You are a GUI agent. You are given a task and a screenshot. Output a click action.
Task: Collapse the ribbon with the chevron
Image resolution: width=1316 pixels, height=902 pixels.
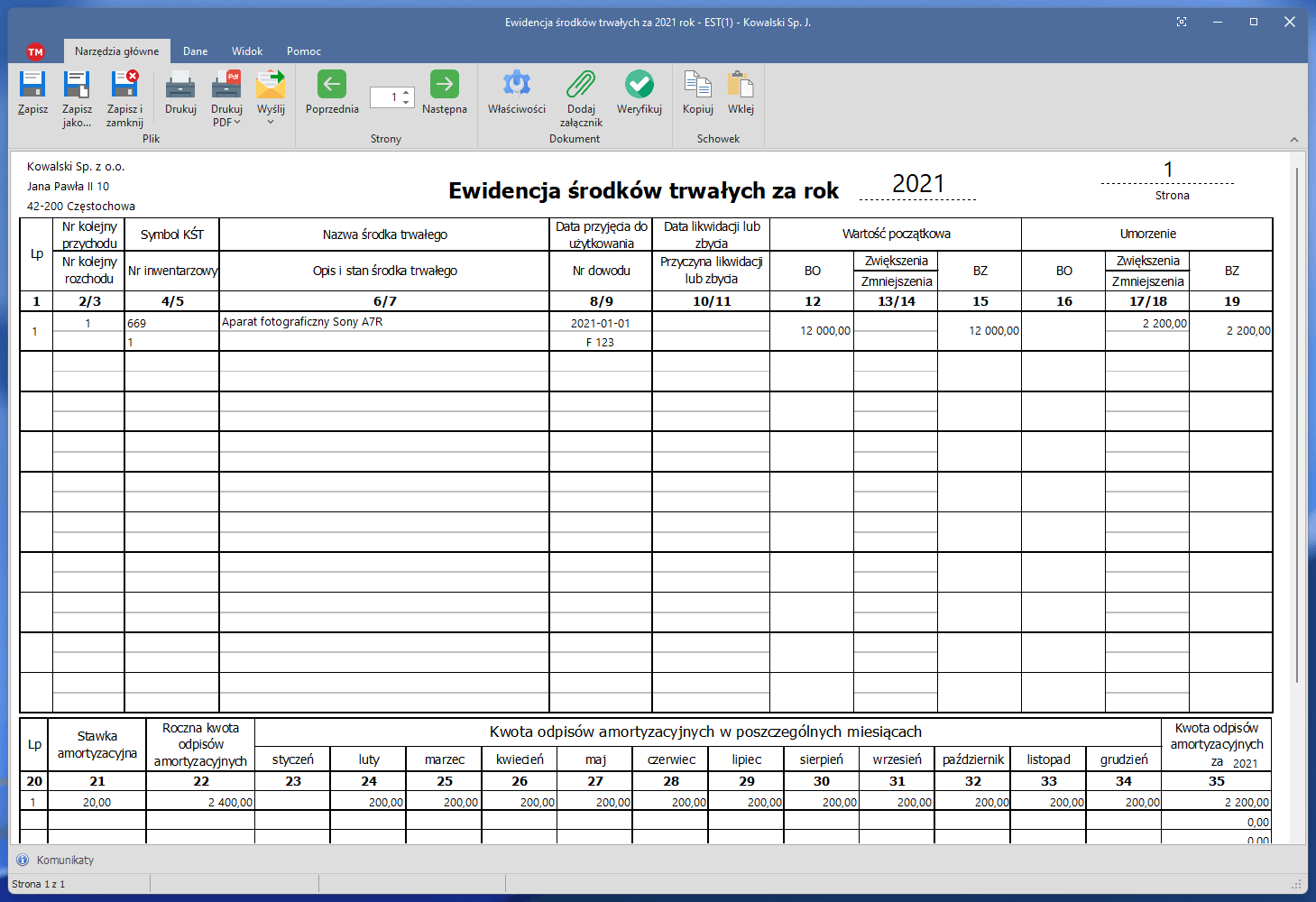tap(1294, 140)
